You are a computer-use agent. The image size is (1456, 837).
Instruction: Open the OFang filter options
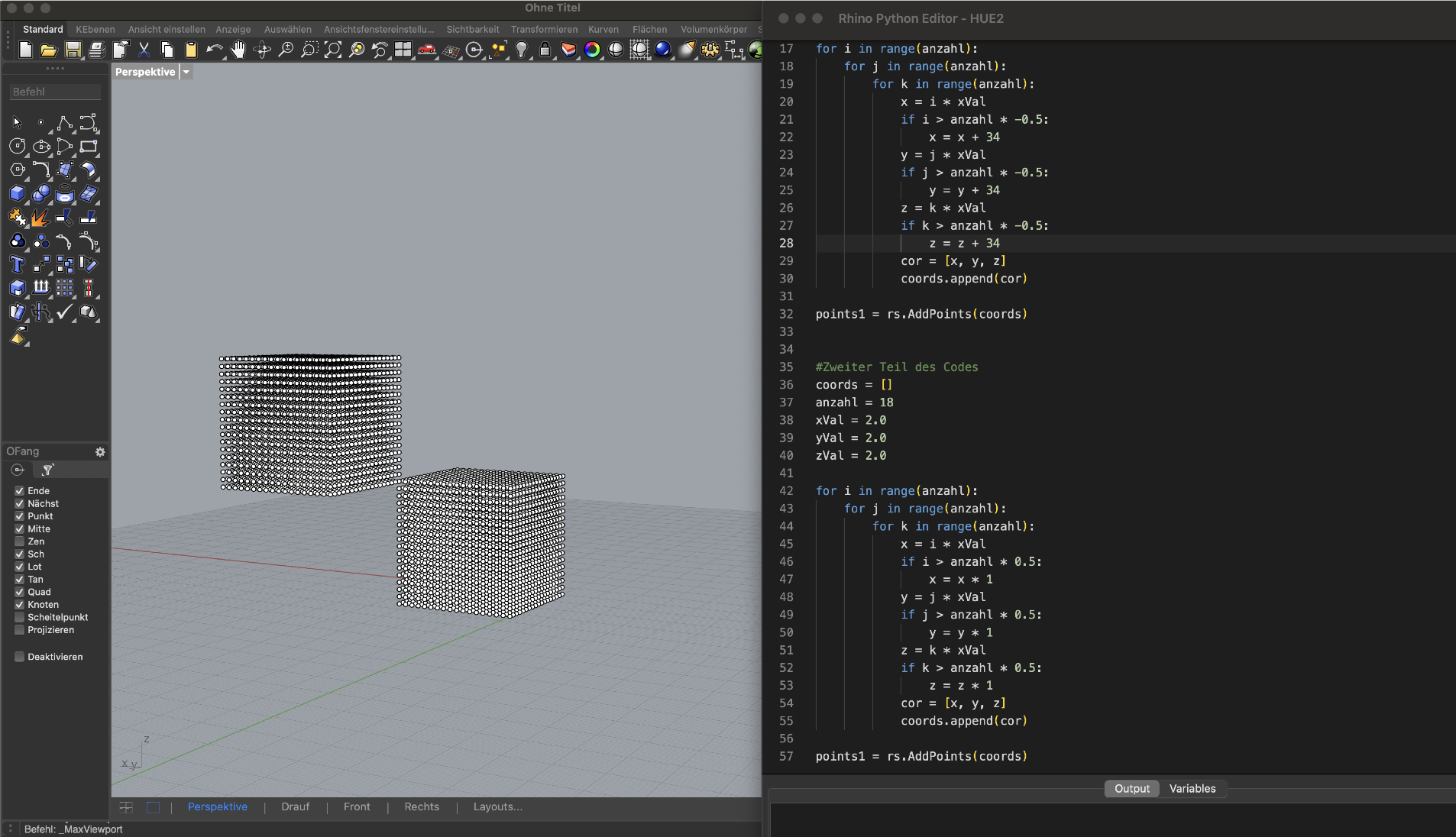click(48, 470)
